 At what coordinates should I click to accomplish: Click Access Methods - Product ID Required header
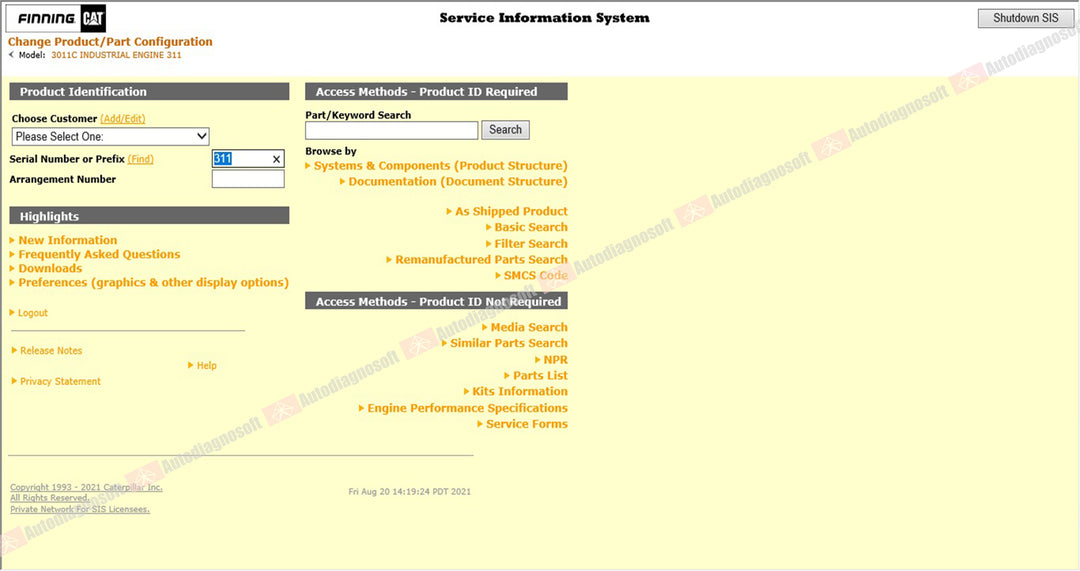(x=436, y=92)
